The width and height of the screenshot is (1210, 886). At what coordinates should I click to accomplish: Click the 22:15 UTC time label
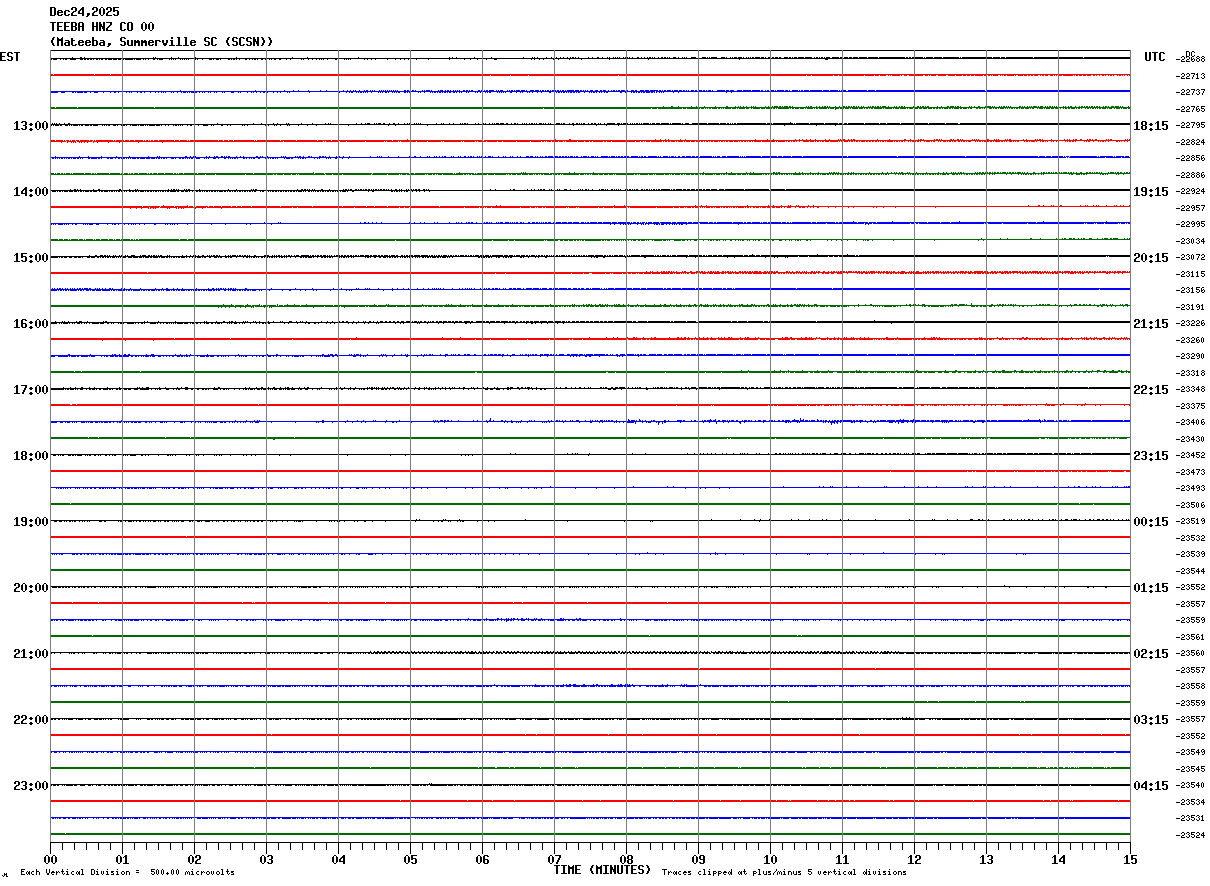(x=1151, y=390)
